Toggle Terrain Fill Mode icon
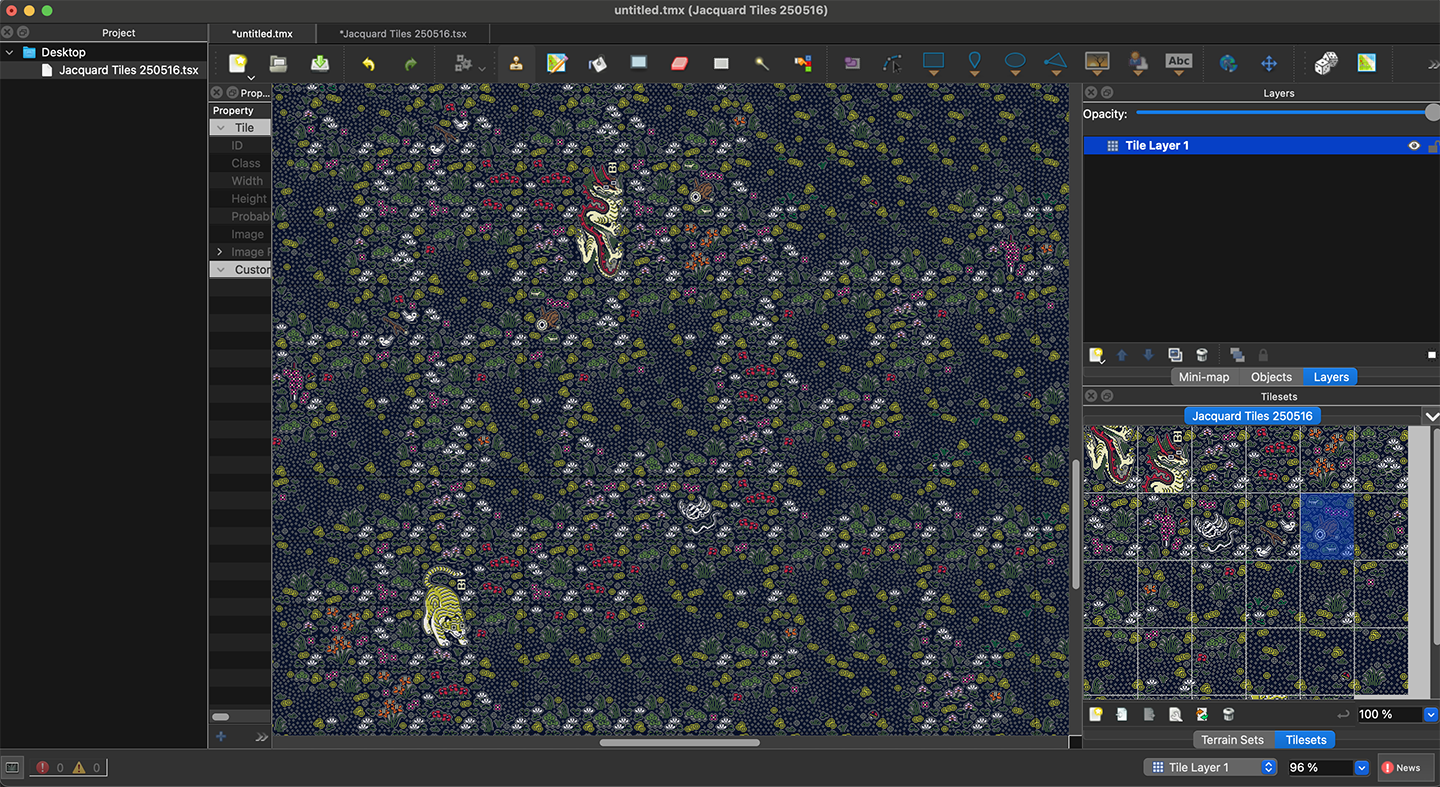 click(x=1367, y=63)
